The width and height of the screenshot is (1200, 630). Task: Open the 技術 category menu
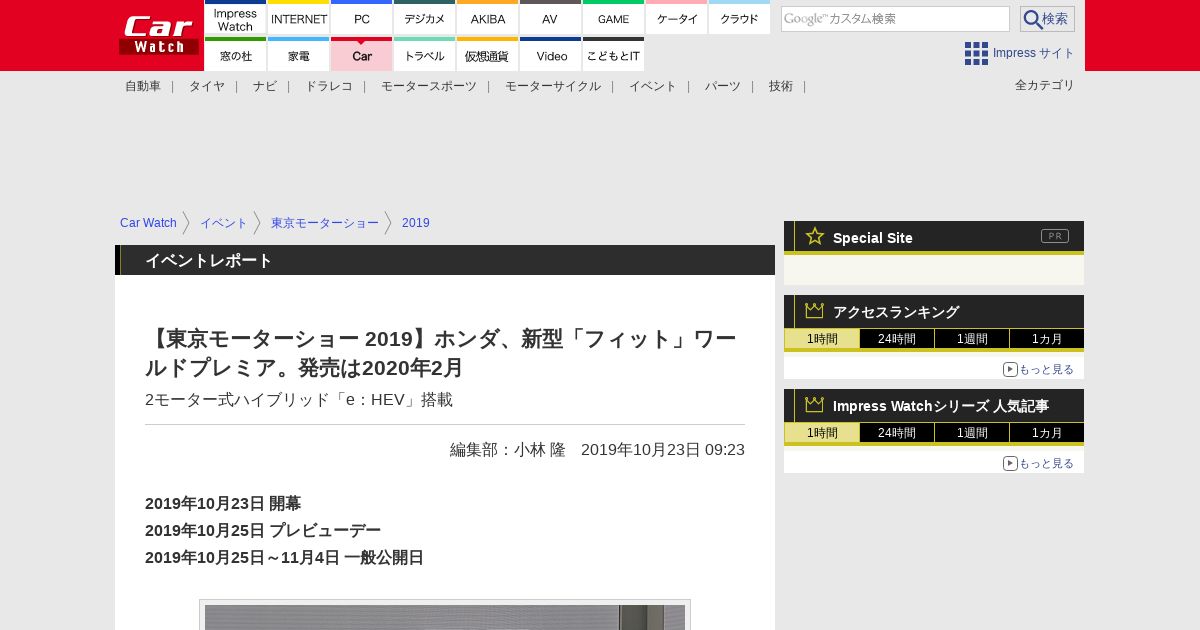click(x=781, y=86)
